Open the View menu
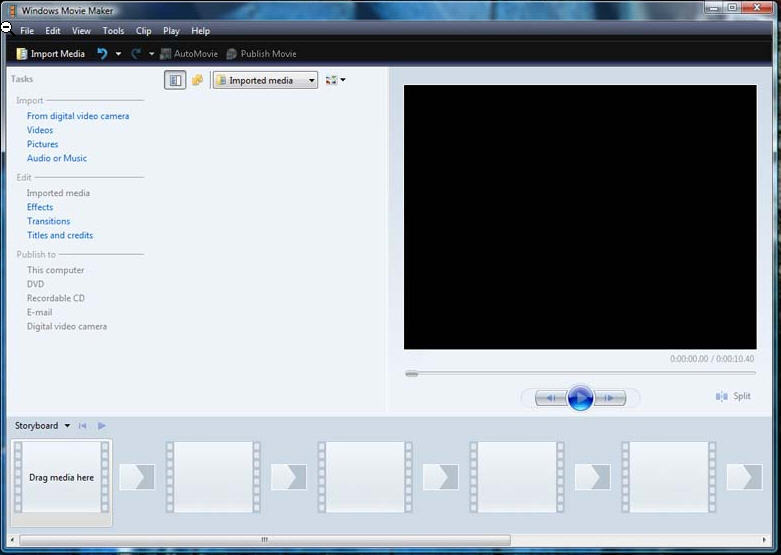781x555 pixels. 81,31
